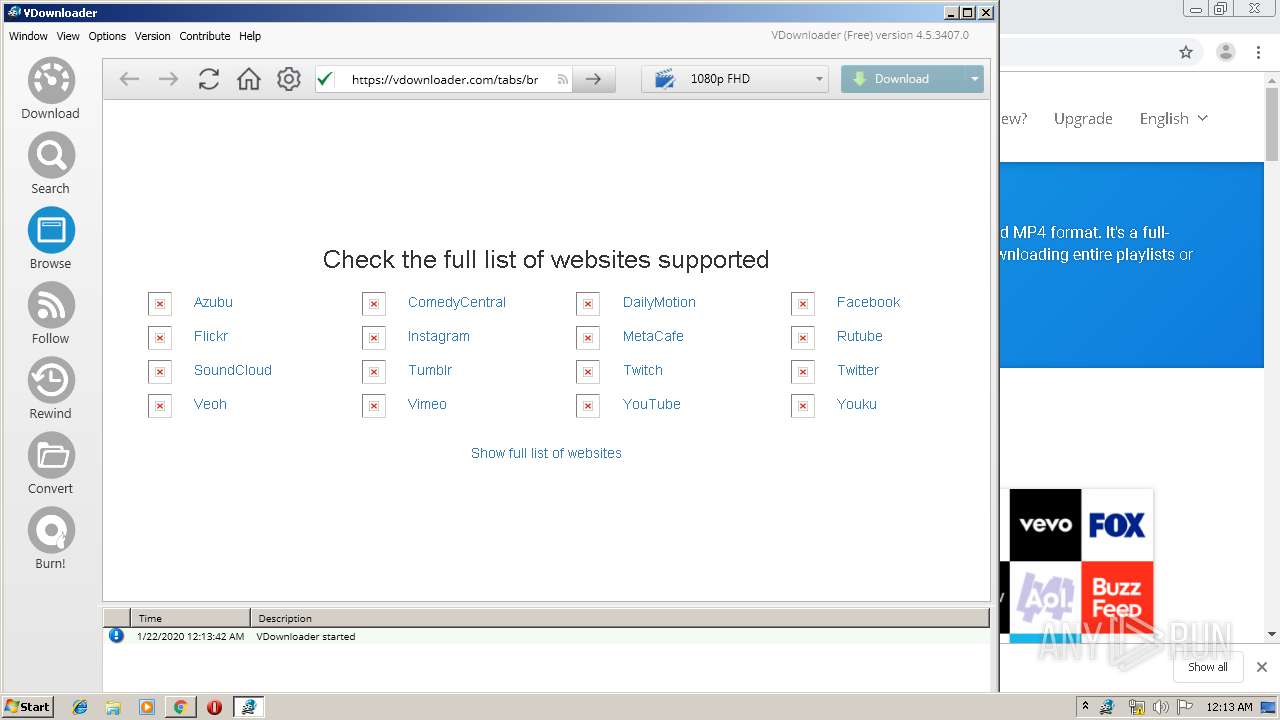Sort log by Description column header

(x=619, y=618)
